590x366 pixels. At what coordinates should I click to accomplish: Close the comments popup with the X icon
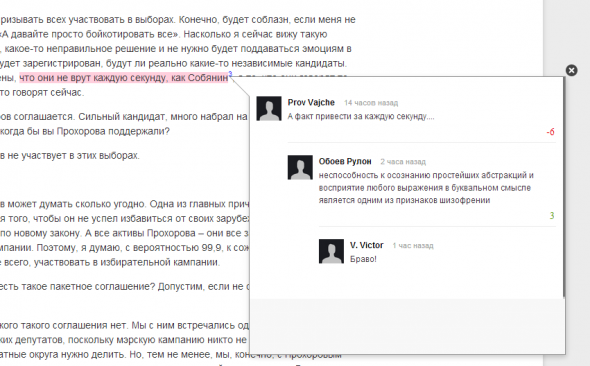[571, 70]
